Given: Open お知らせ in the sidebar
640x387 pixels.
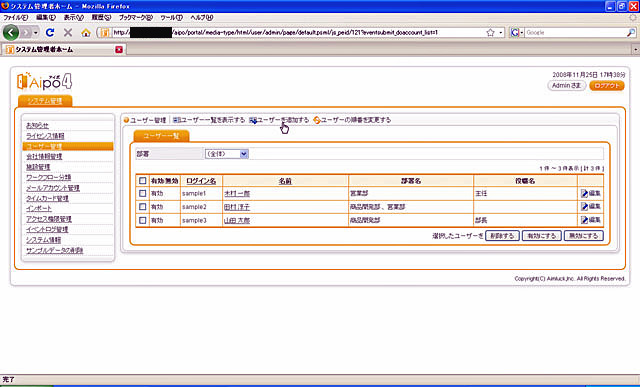Looking at the screenshot, I should (x=37, y=125).
